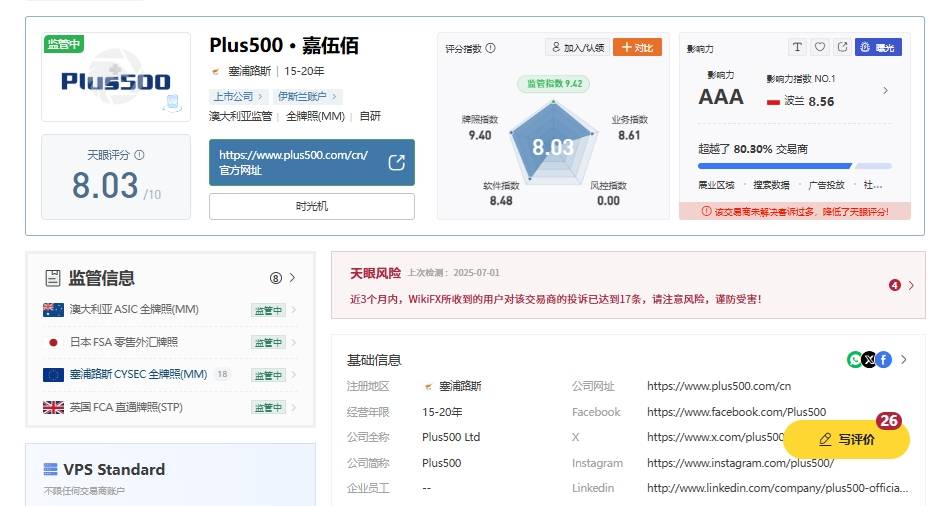The height and width of the screenshot is (506, 948).
Task: Click the WhatsApp social icon
Action: point(855,360)
